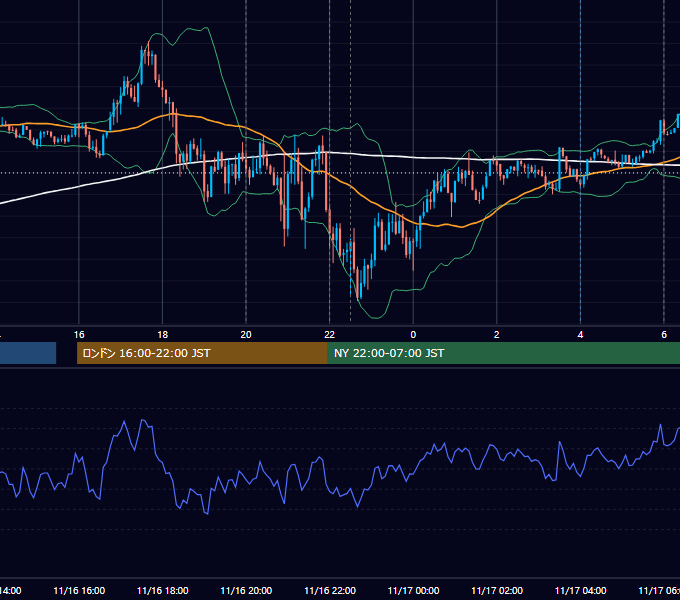Click the 16 hour label on the chart axis
Image resolution: width=680 pixels, height=600 pixels.
[x=79, y=335]
